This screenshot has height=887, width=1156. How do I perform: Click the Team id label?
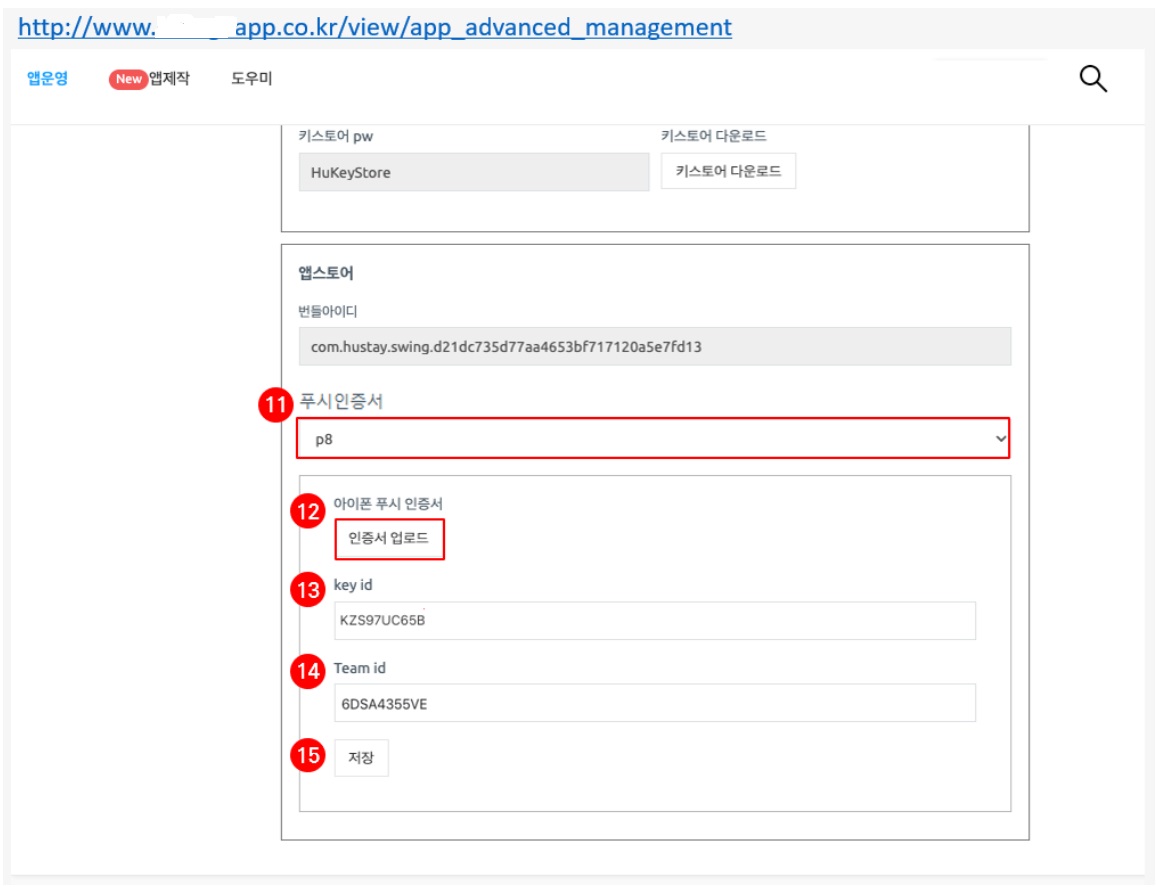360,668
